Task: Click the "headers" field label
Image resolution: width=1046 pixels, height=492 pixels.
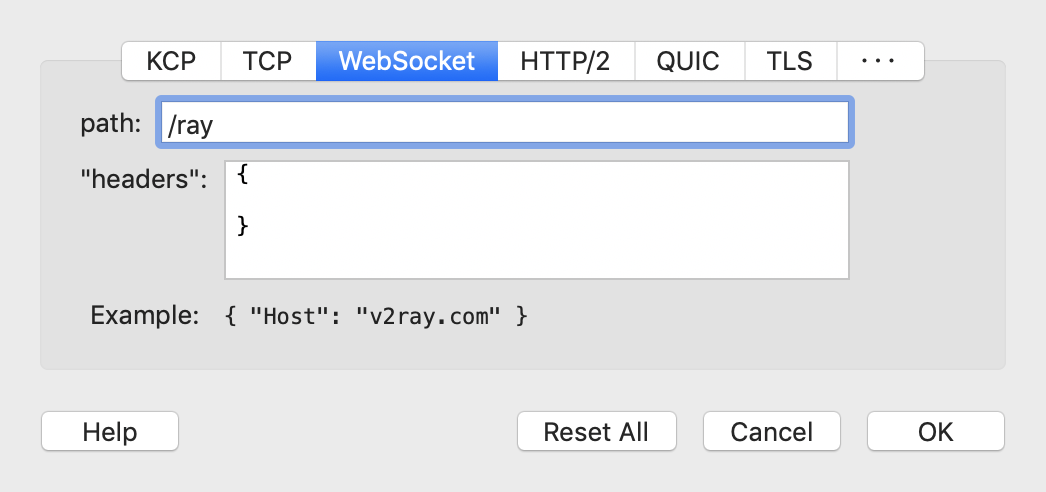Action: pos(144,179)
